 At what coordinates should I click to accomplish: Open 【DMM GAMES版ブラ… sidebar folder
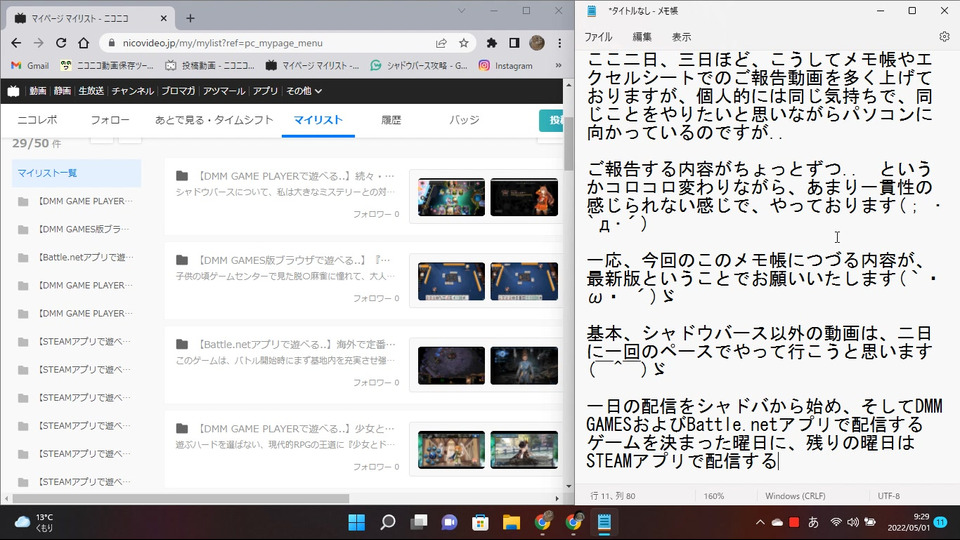point(77,229)
